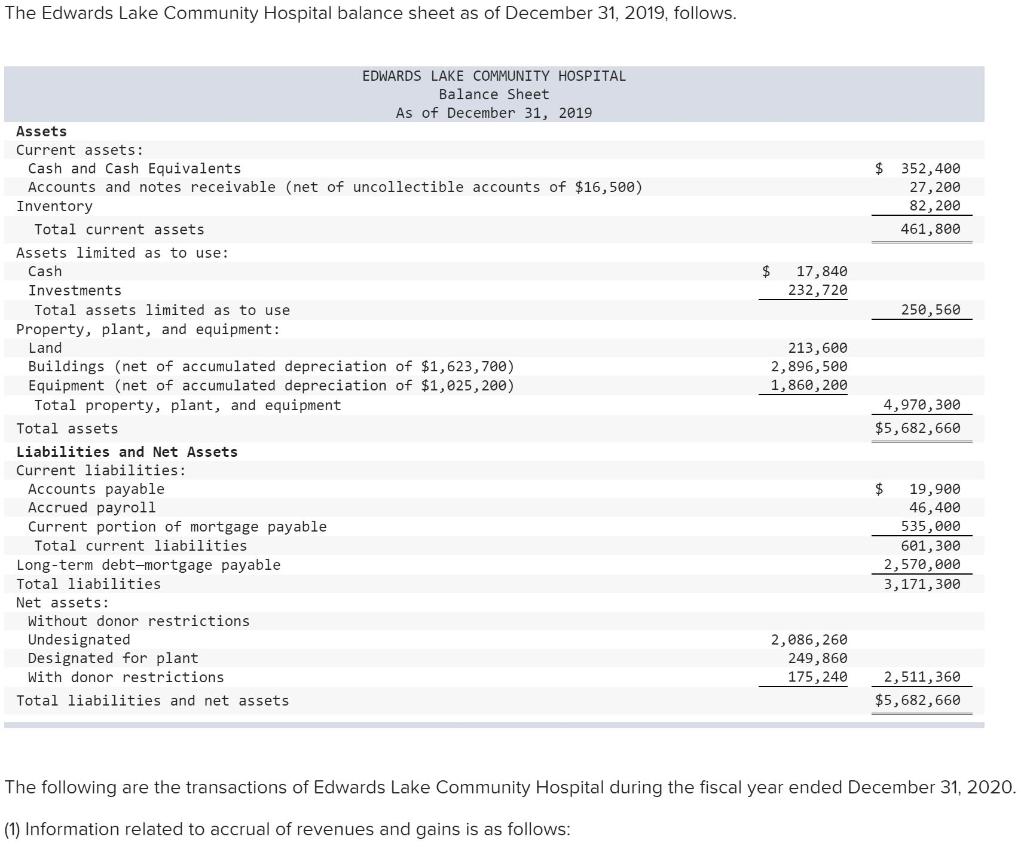Click the Inventory amount 82,200
Image resolution: width=1024 pixels, height=858 pixels.
click(929, 206)
